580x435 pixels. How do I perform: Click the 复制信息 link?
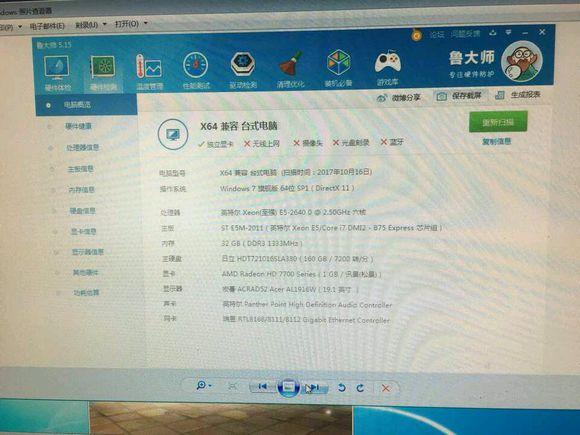pyautogui.click(x=496, y=141)
